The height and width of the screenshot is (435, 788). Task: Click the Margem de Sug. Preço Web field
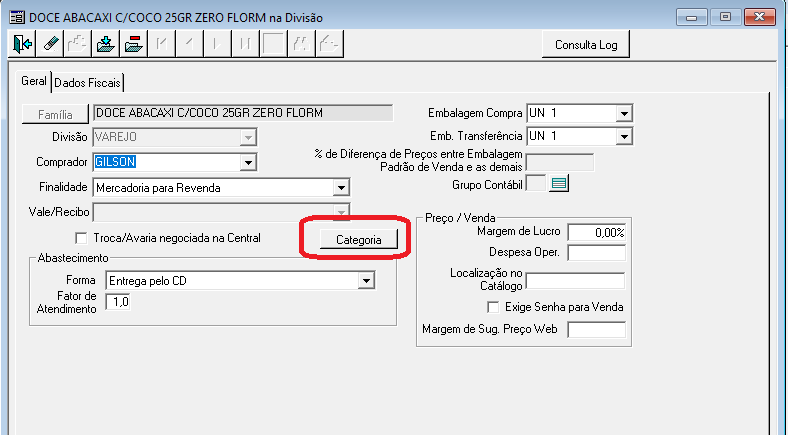(x=597, y=330)
